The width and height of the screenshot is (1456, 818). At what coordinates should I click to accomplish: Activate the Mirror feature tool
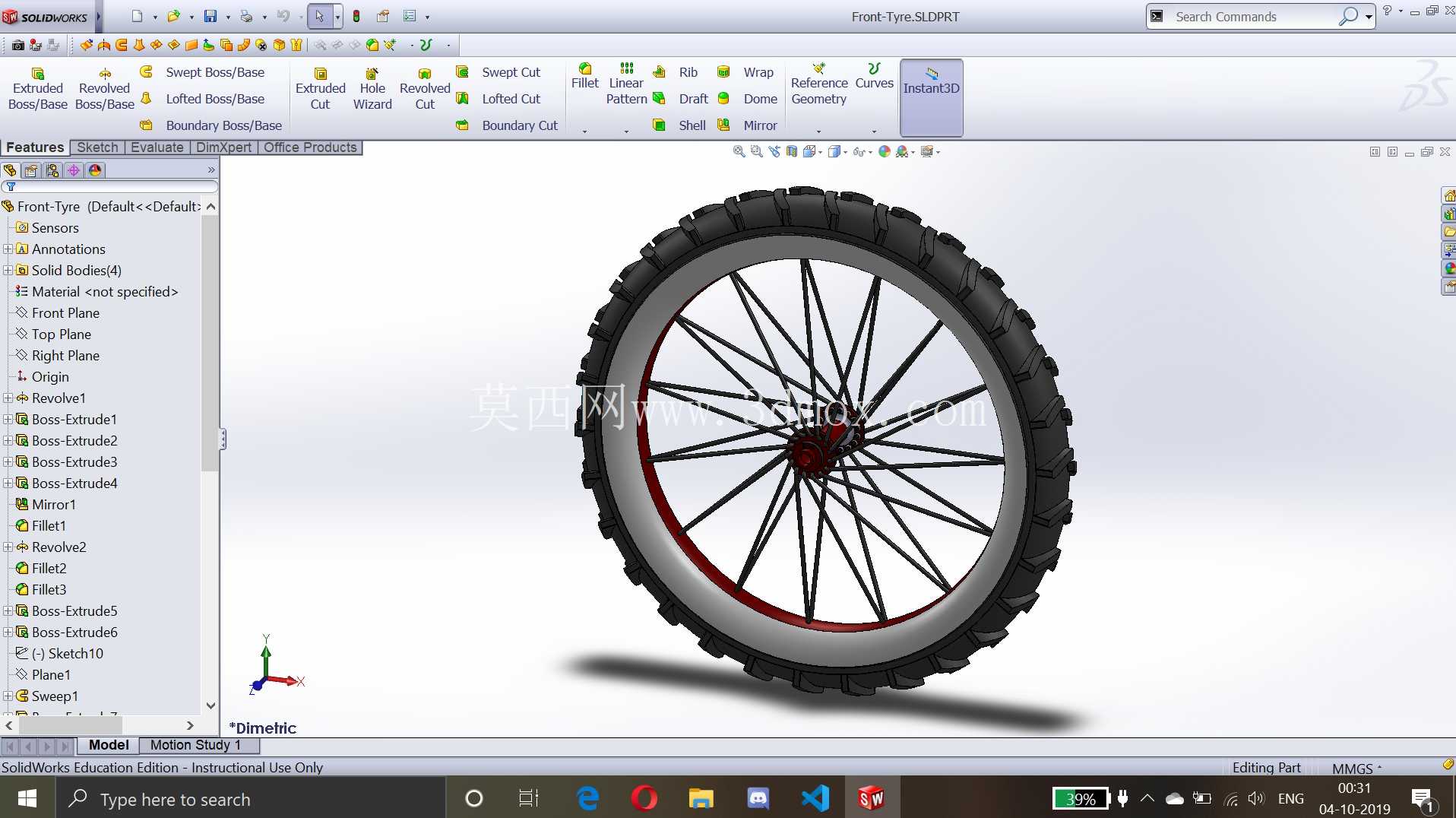pyautogui.click(x=748, y=125)
